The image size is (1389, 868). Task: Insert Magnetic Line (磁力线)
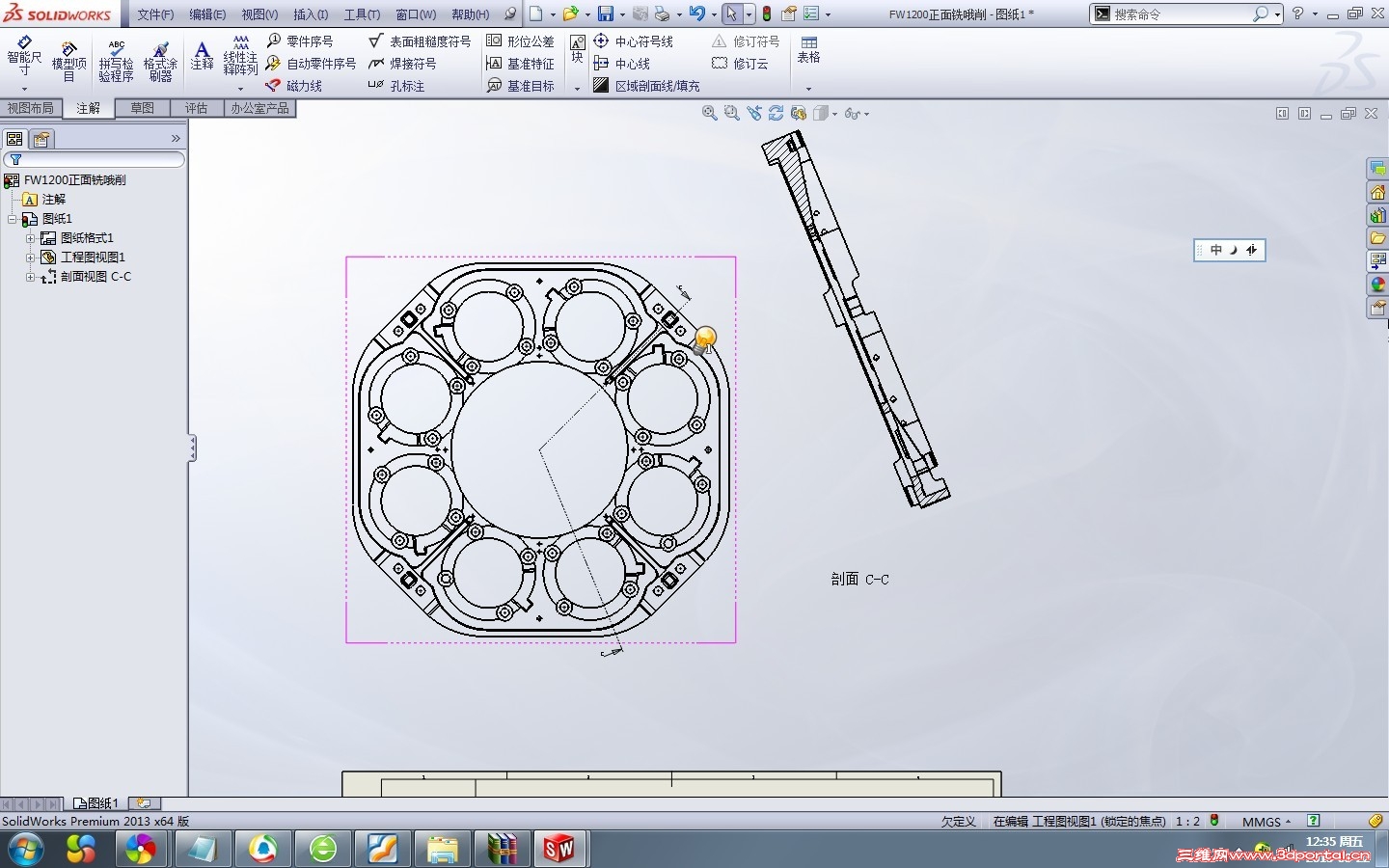(294, 86)
